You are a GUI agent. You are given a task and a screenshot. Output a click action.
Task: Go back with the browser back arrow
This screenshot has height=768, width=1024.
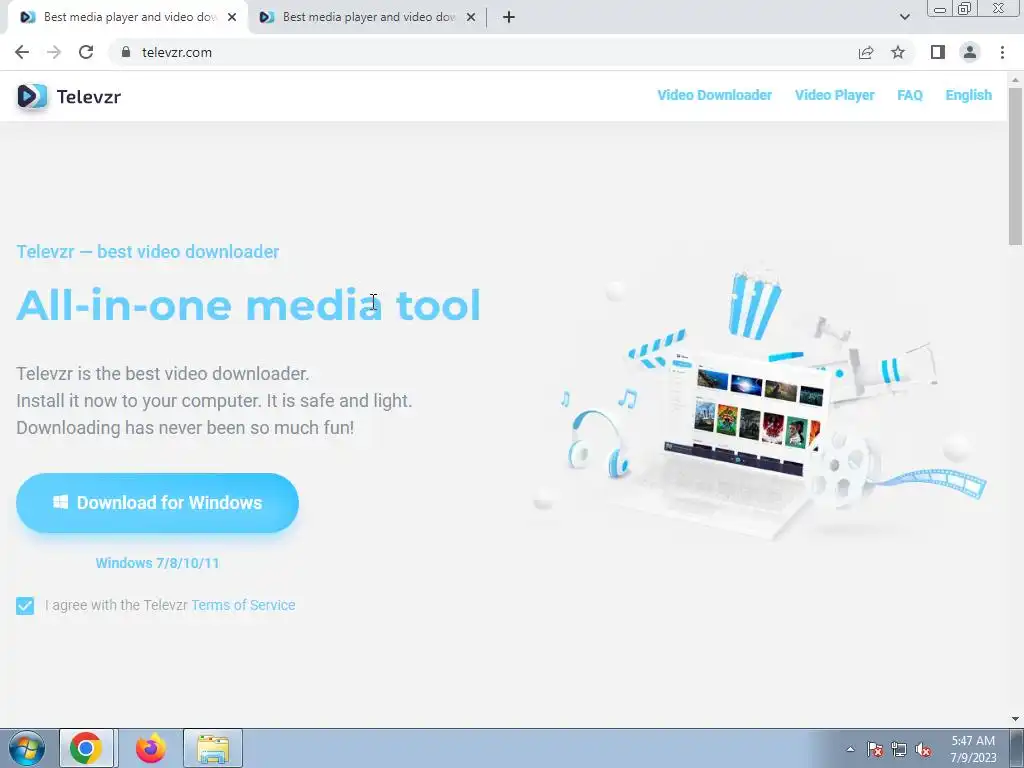22,52
